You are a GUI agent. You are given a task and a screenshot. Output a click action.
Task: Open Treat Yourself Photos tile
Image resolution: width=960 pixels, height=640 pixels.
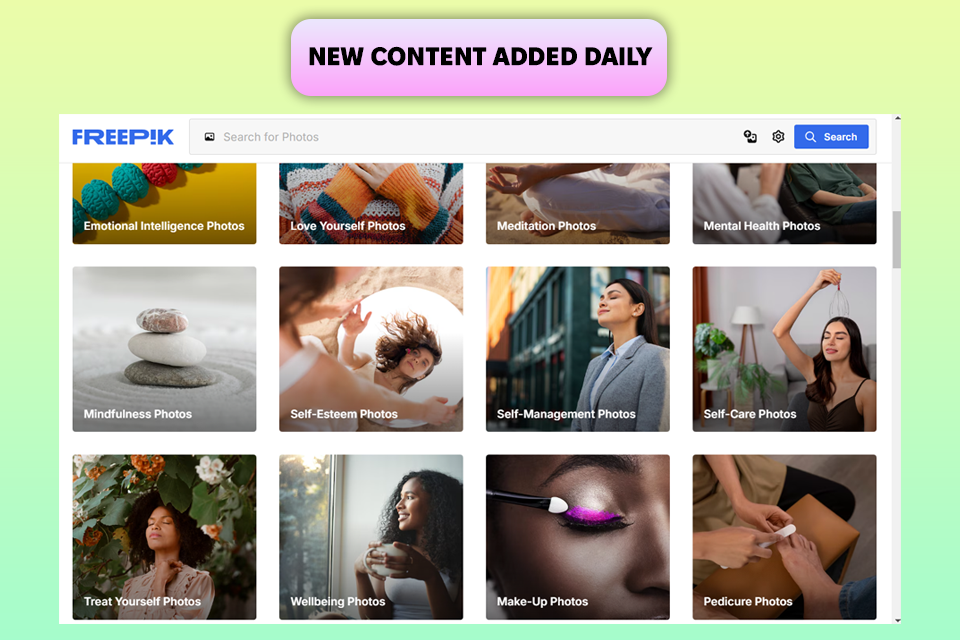click(164, 537)
